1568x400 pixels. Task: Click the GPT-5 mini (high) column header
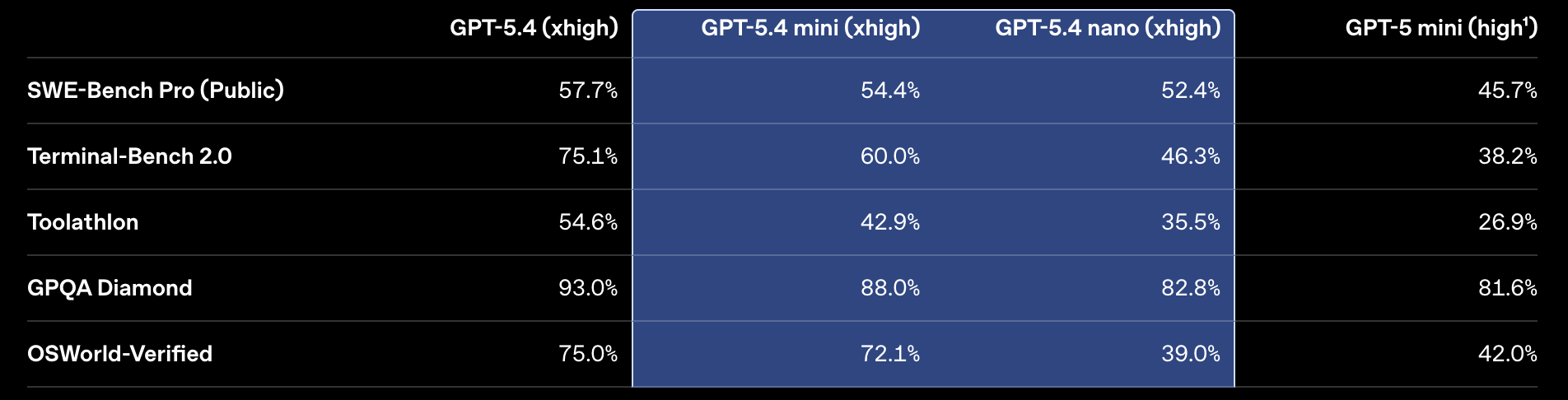tap(1441, 28)
